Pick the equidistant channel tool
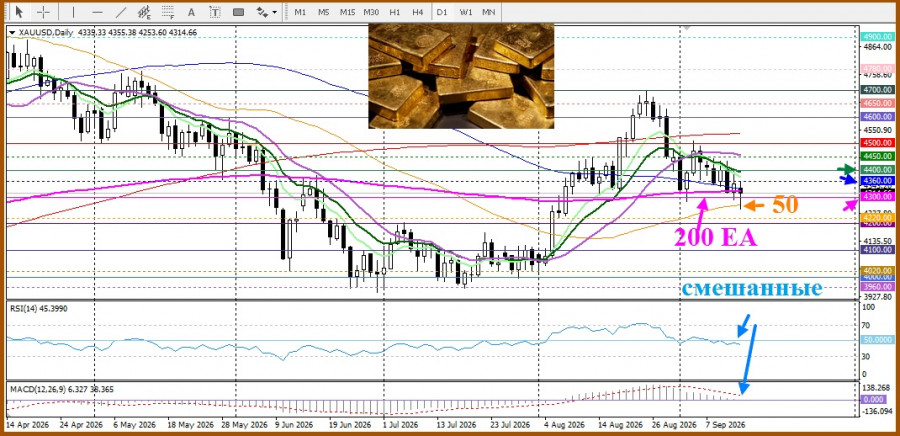This screenshot has height=436, width=900. coord(144,11)
